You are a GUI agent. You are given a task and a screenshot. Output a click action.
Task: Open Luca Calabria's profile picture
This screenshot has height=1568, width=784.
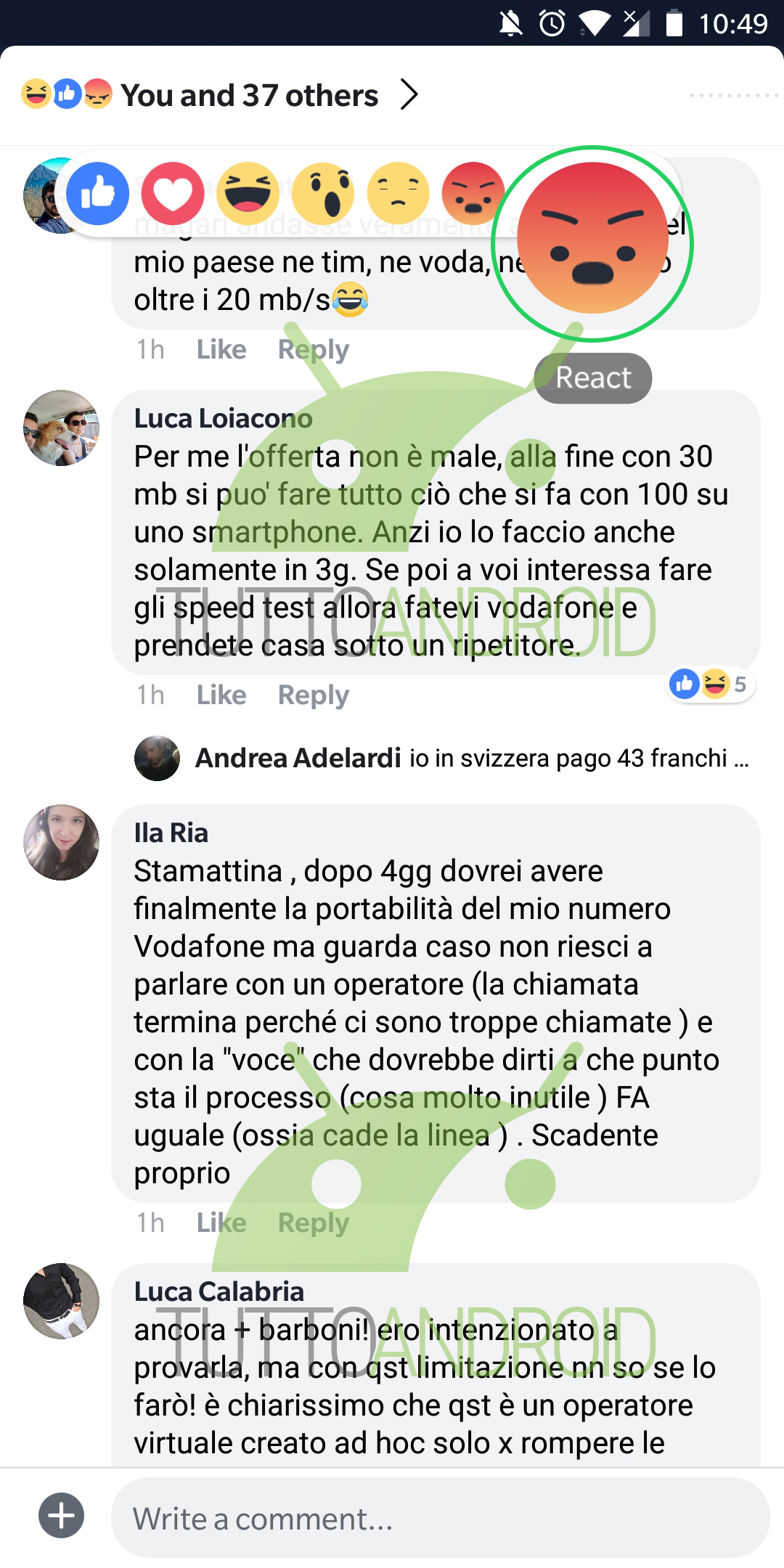(61, 1301)
